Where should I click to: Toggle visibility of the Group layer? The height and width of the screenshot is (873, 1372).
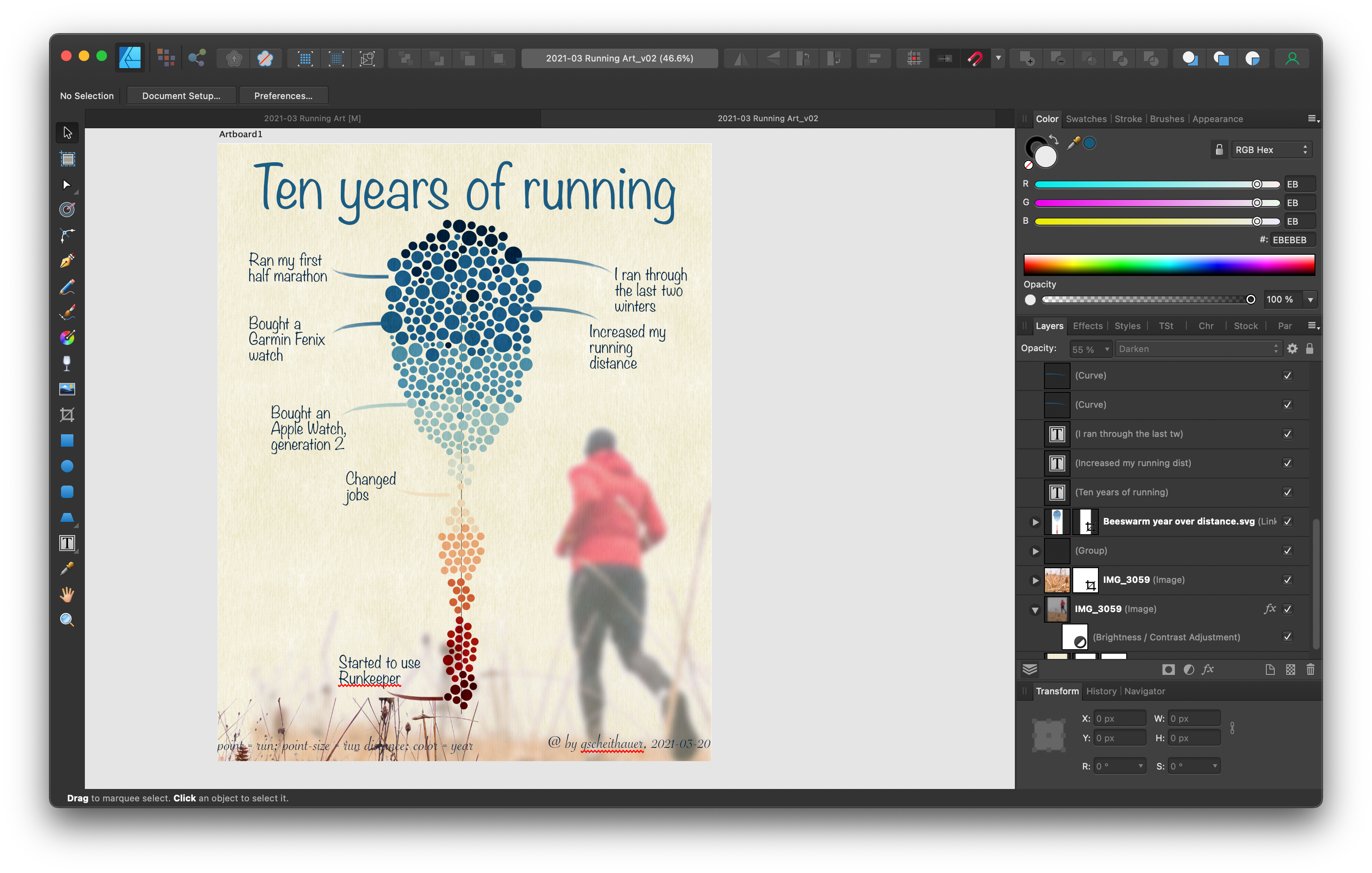(1287, 550)
